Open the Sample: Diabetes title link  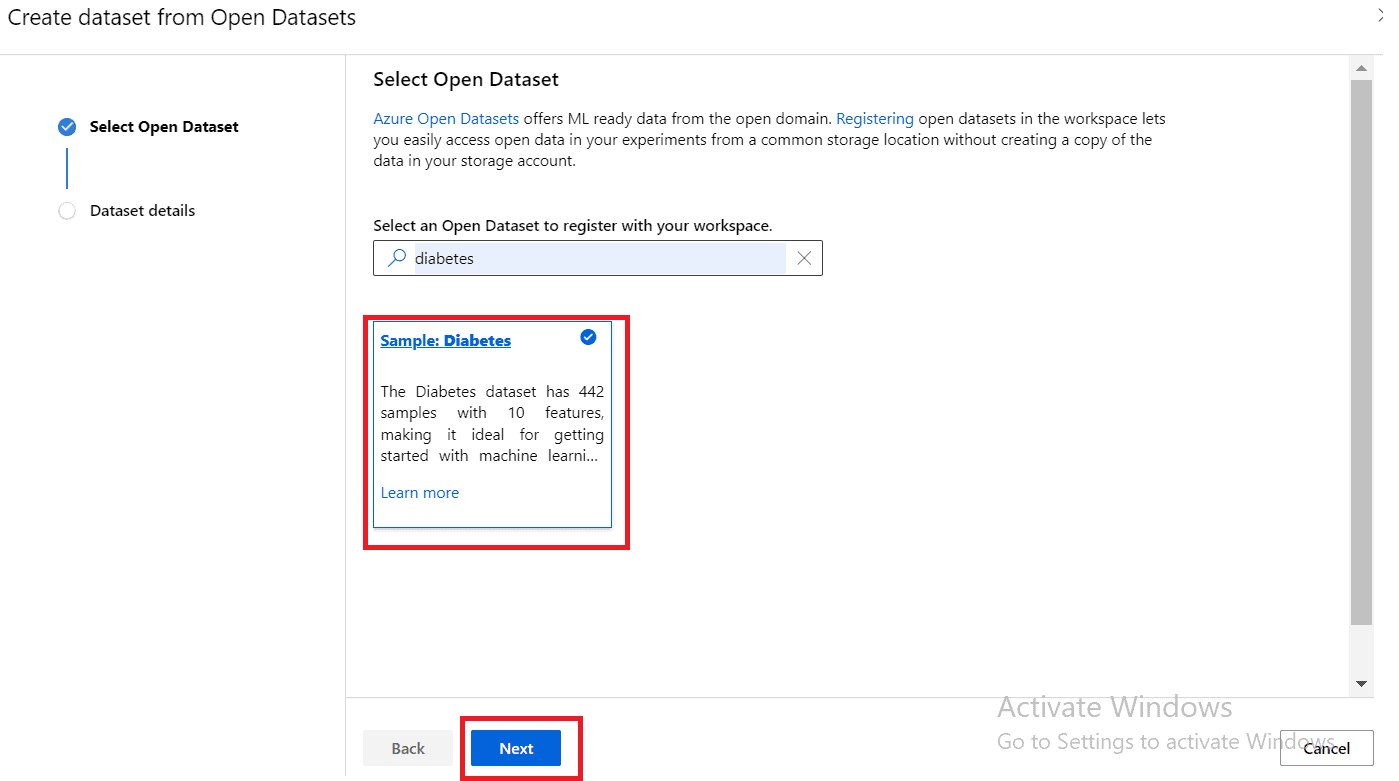(x=446, y=340)
